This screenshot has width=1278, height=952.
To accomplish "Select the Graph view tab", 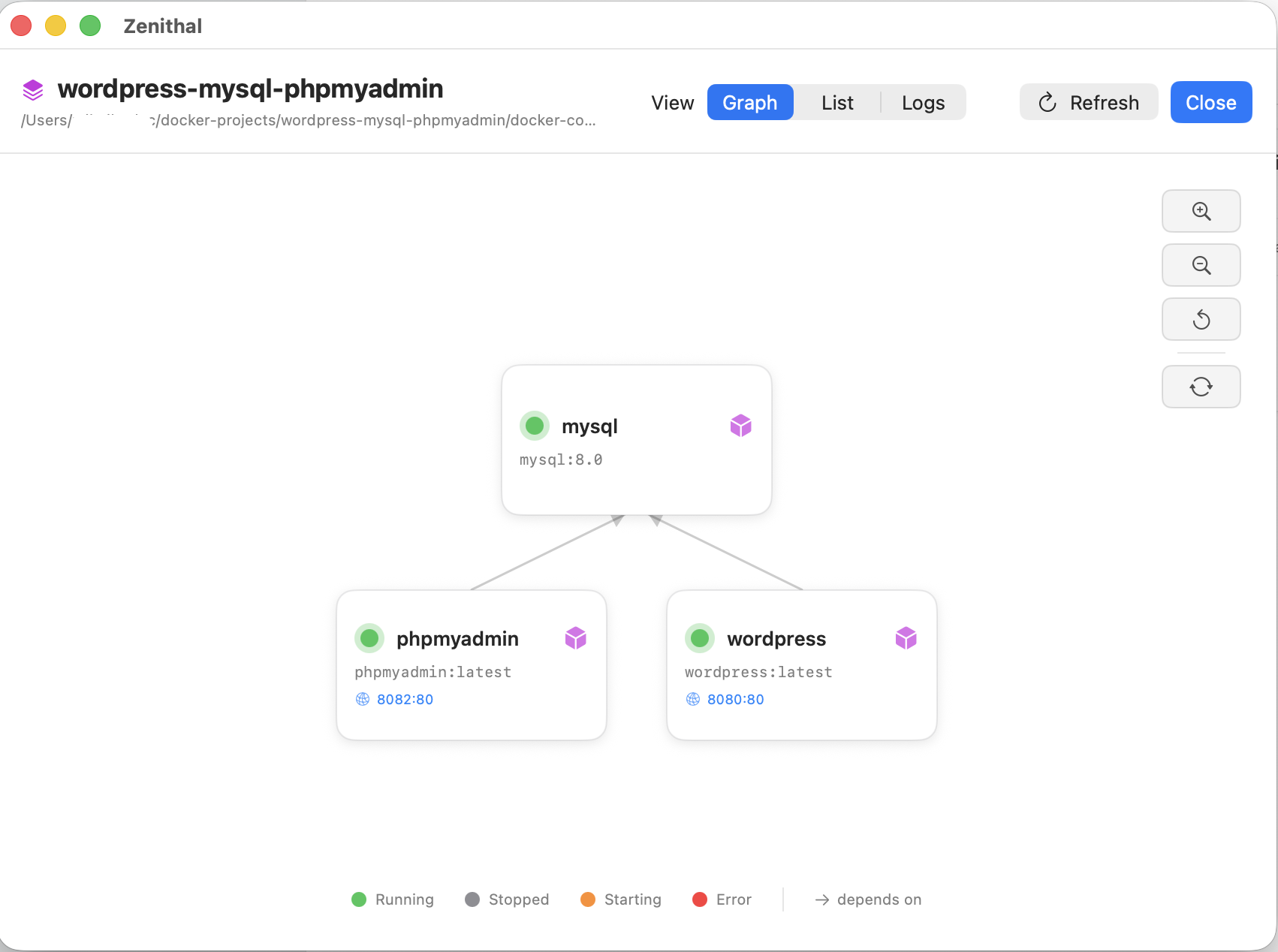I will (749, 102).
